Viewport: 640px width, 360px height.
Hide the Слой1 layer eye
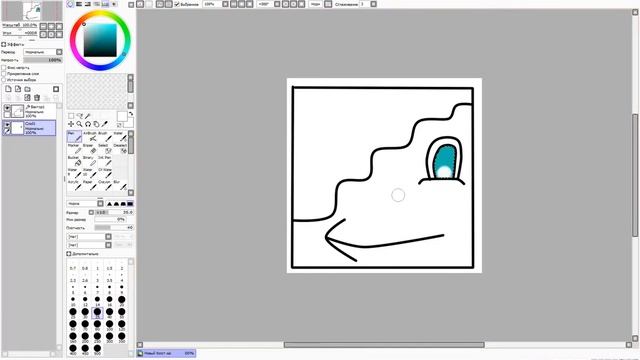(7, 124)
